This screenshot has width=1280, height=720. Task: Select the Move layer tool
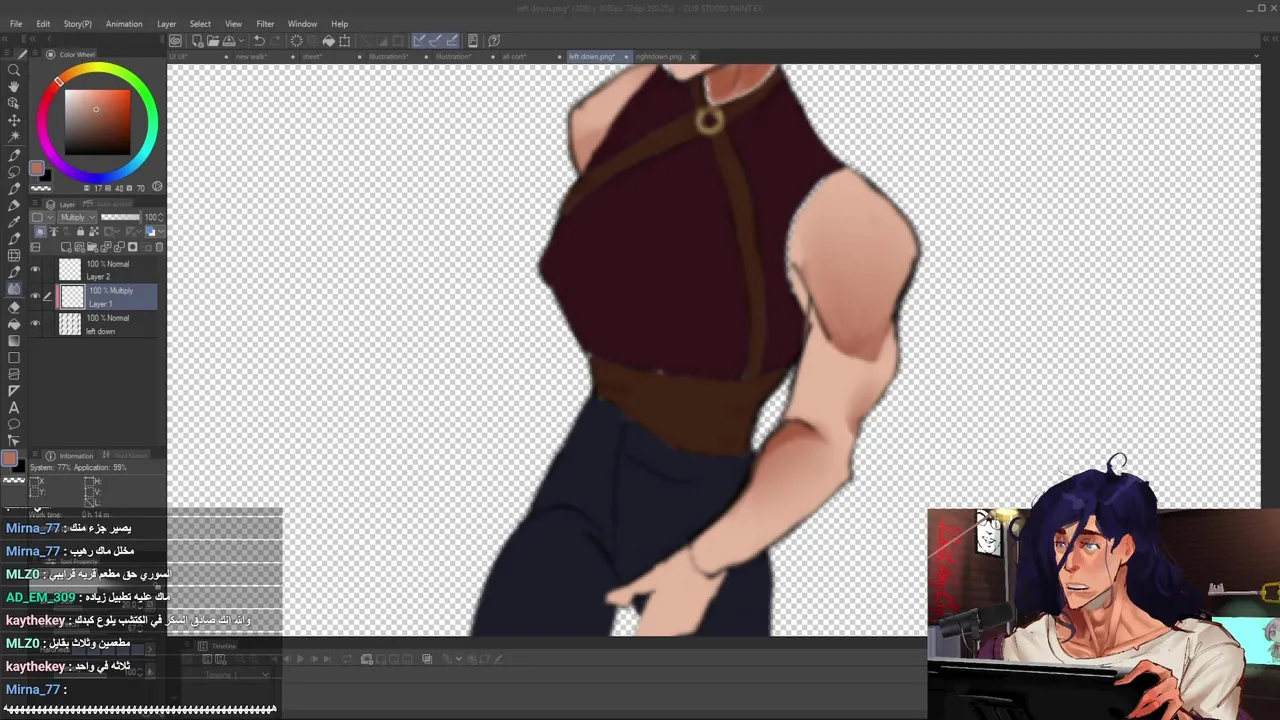(14, 120)
